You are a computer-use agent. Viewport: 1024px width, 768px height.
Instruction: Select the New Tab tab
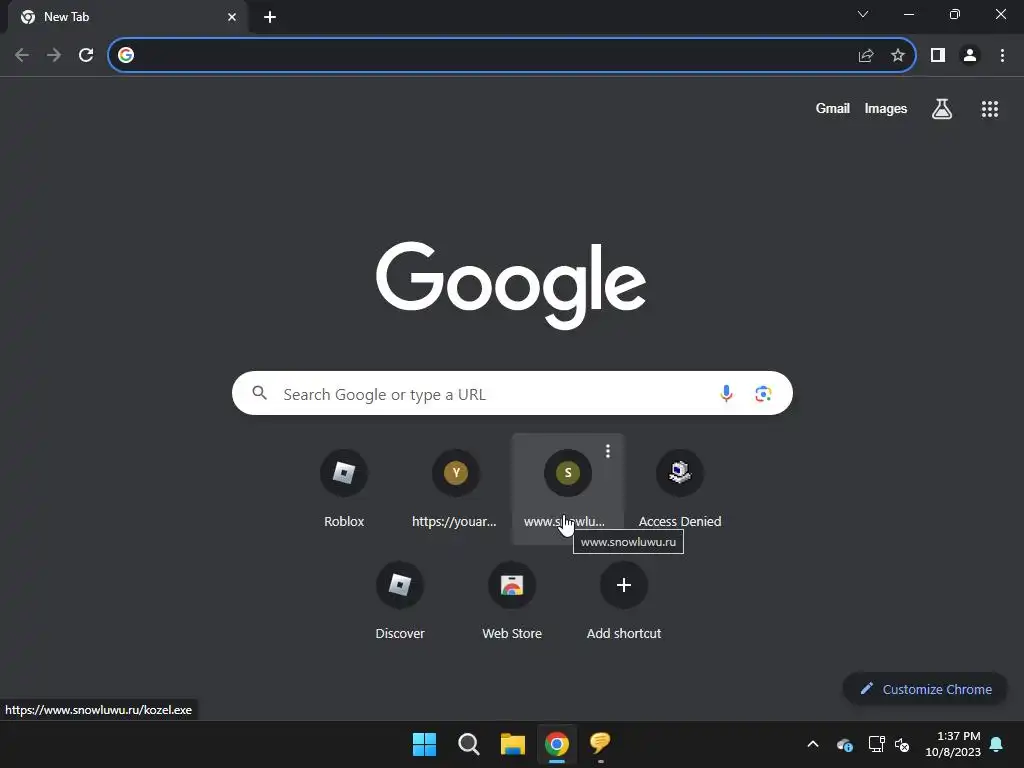click(127, 17)
